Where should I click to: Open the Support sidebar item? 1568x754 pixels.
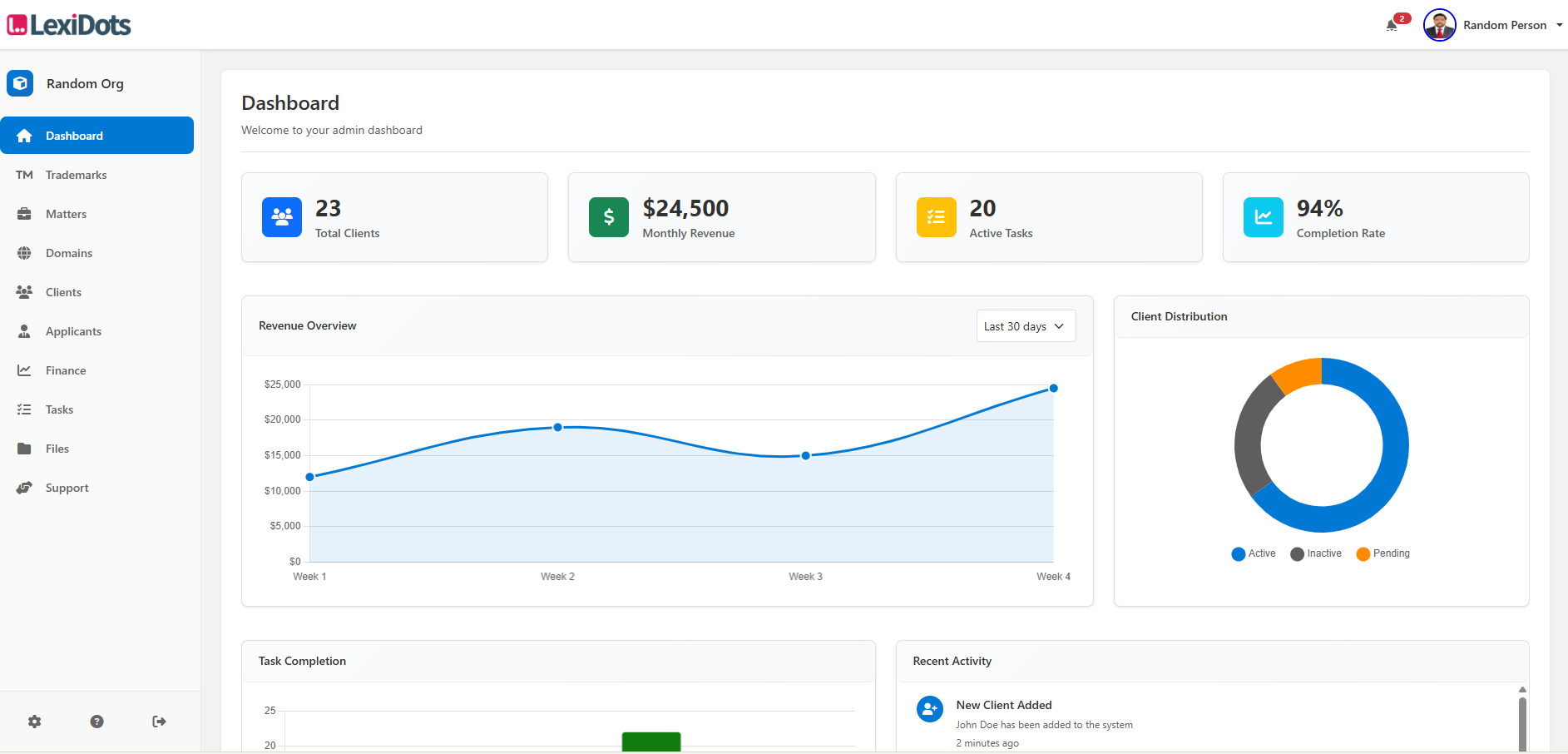pos(96,488)
